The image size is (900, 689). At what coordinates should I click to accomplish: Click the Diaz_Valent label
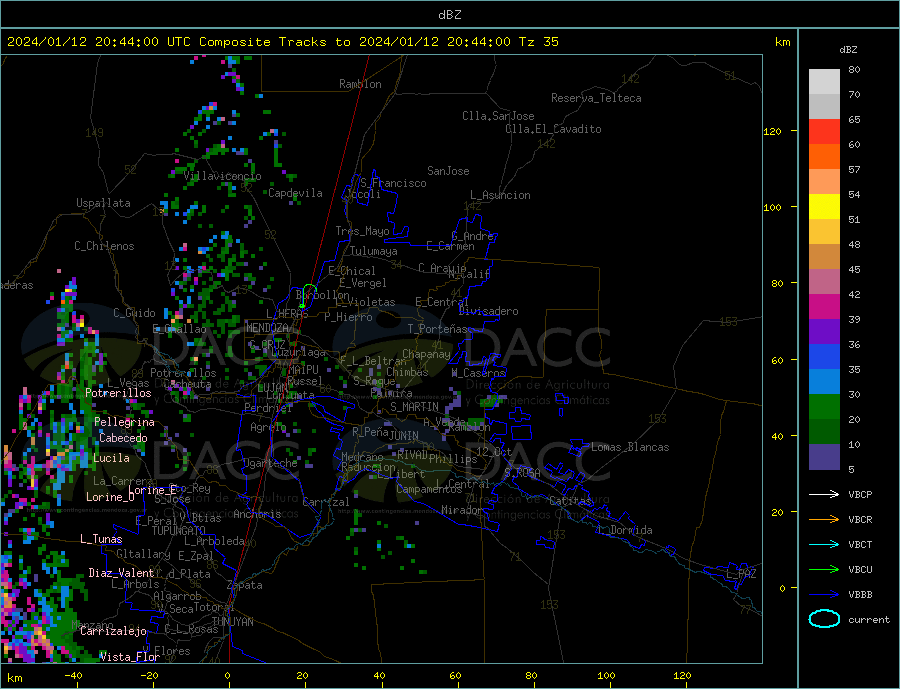(121, 573)
